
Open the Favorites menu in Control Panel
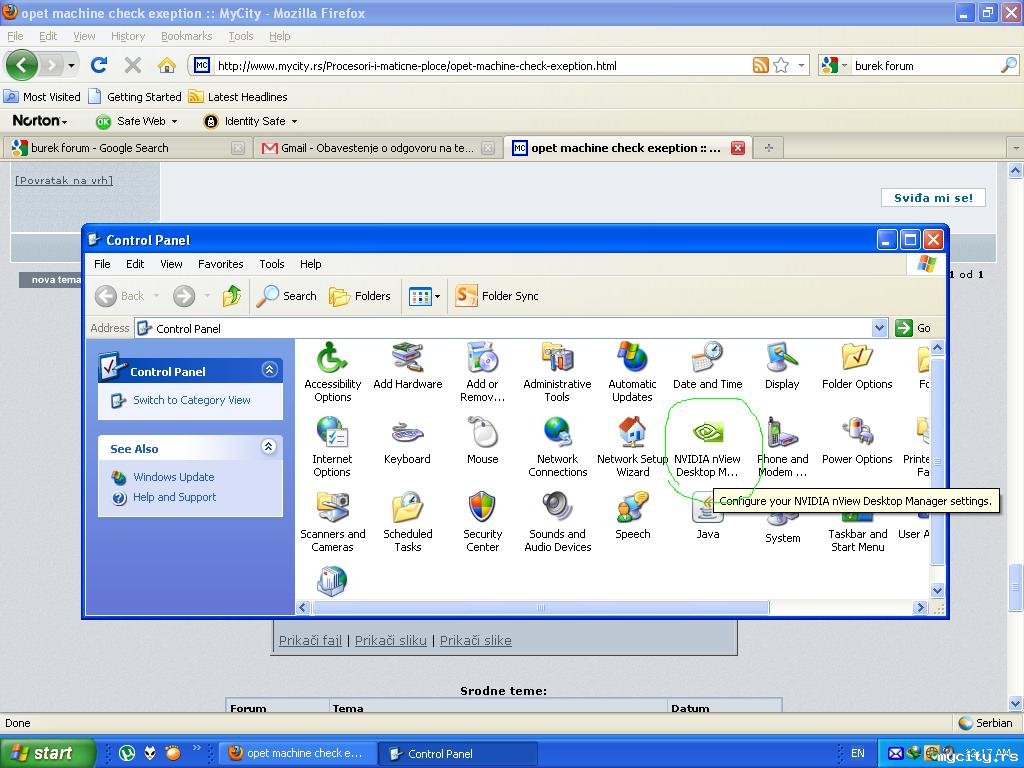[220, 264]
